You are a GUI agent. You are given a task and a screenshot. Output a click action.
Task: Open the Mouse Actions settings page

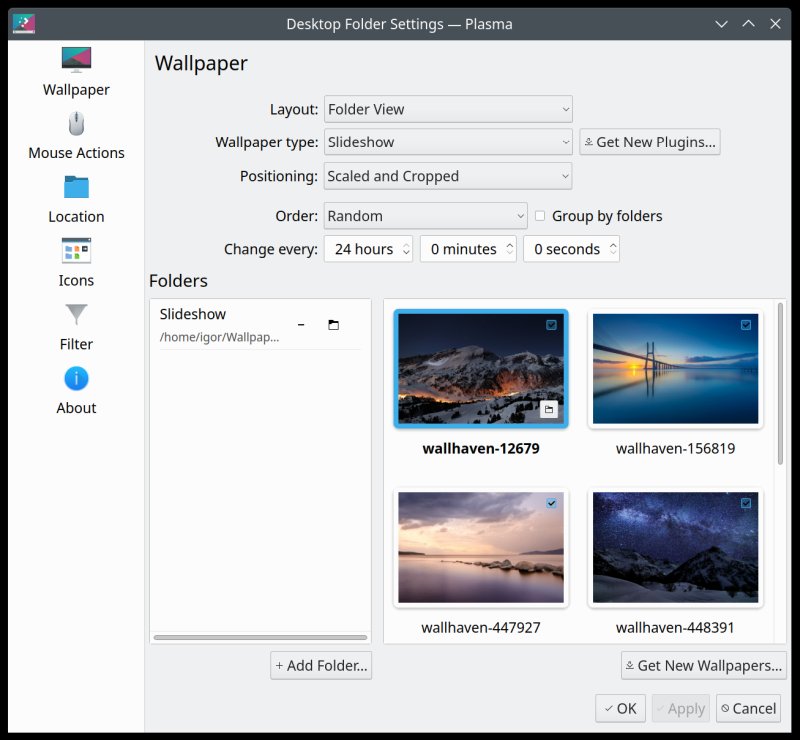click(x=76, y=136)
